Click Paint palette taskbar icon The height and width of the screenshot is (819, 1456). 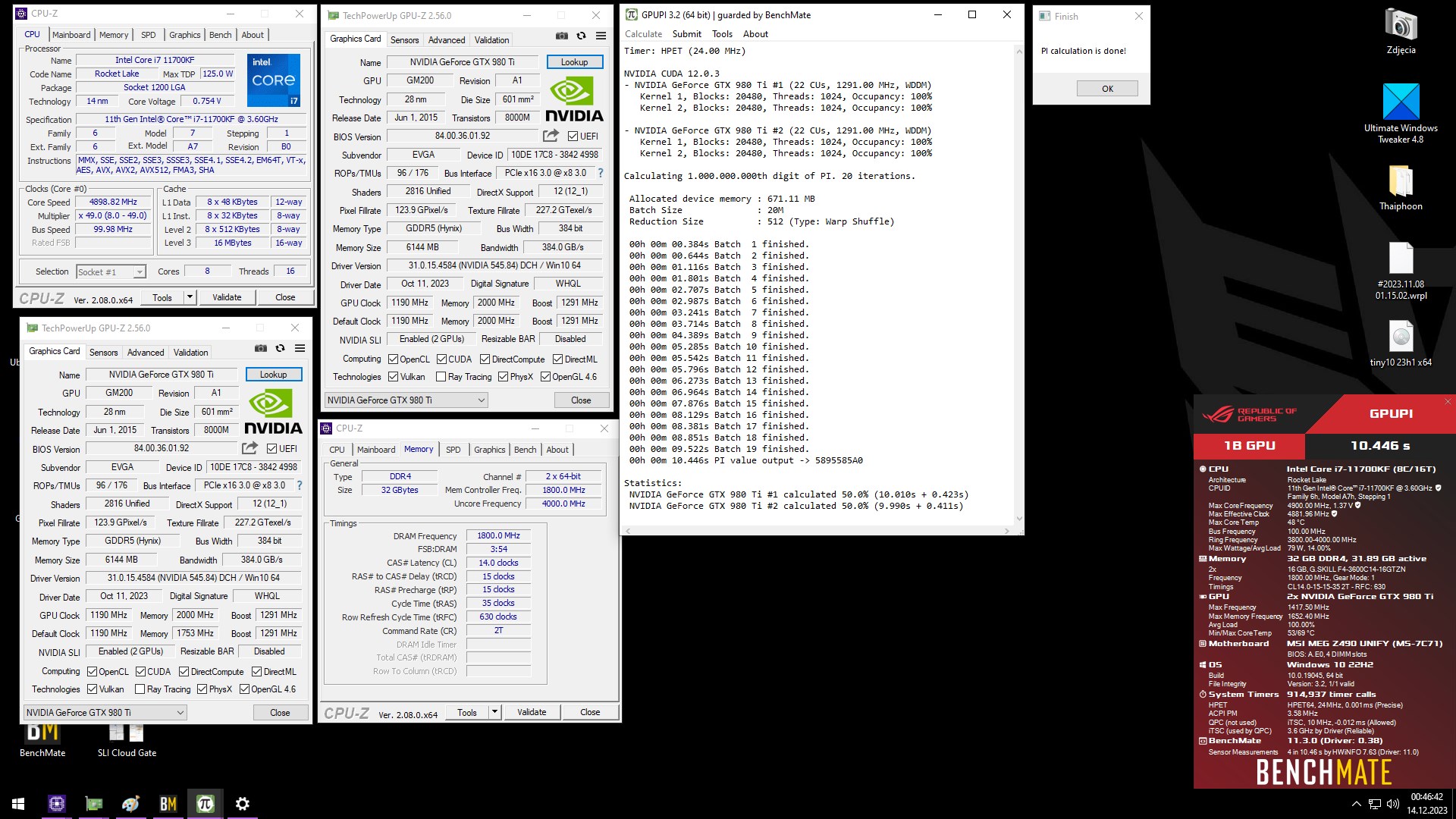click(131, 804)
